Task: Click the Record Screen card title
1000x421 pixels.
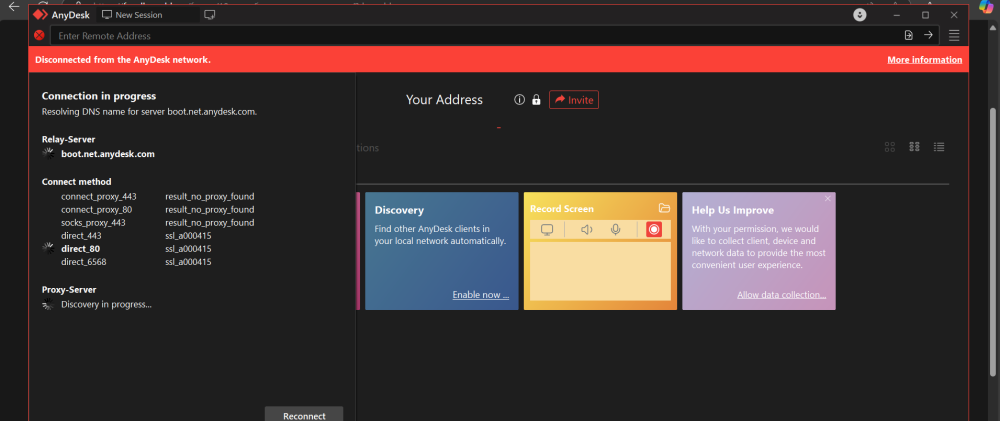Action: tap(562, 209)
